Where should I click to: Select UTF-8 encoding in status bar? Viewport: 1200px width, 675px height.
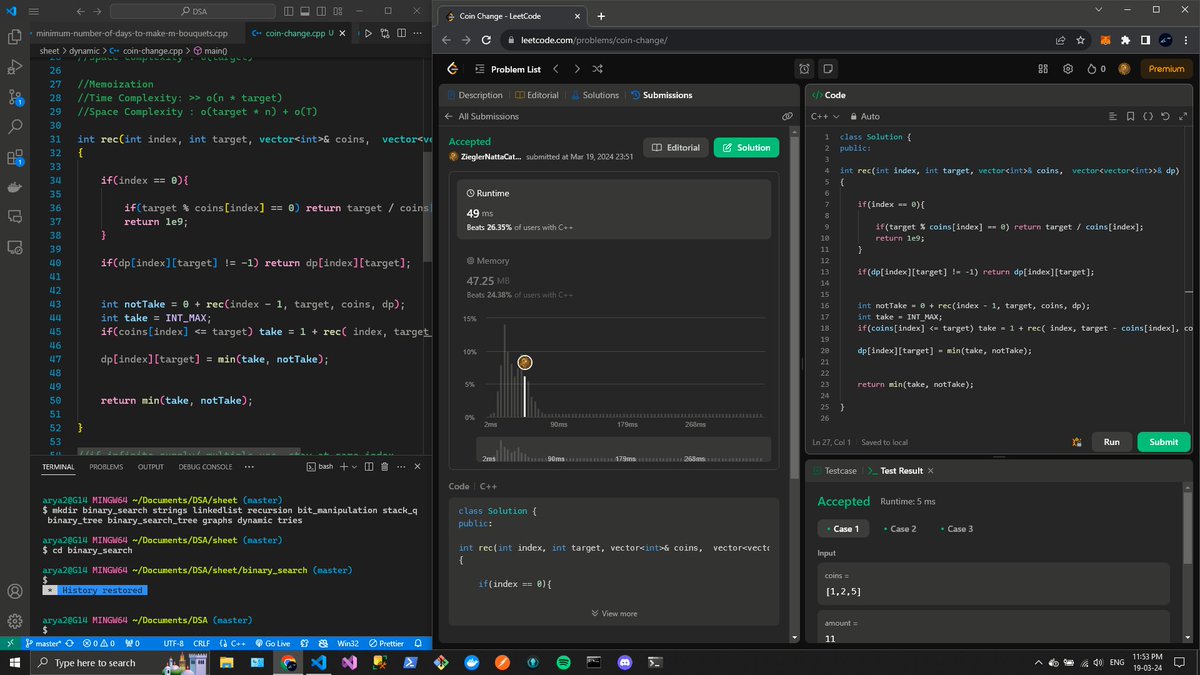click(x=173, y=644)
